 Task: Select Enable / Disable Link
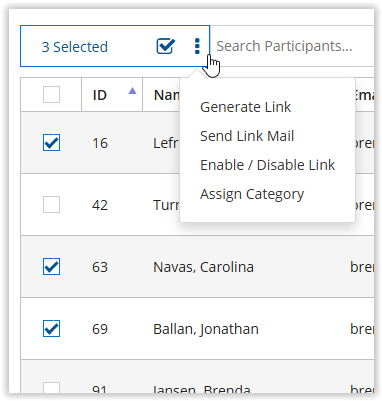[267, 165]
